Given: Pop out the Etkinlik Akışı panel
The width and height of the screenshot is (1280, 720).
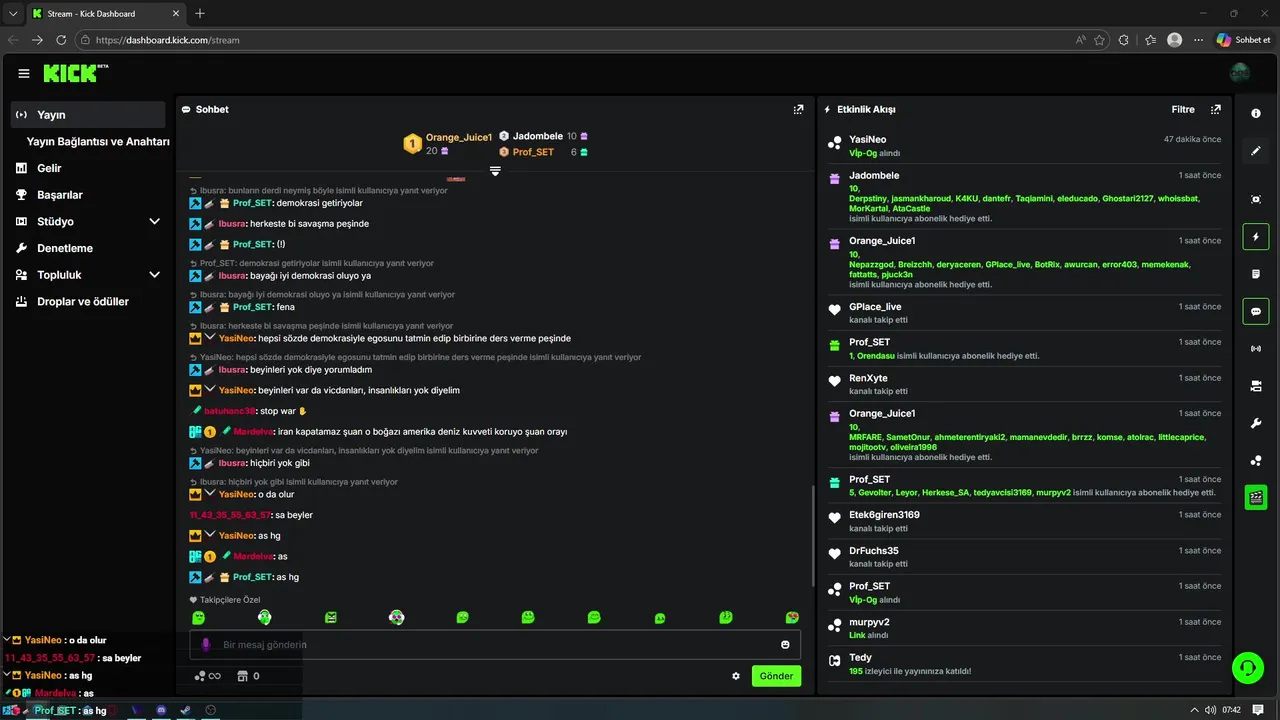Looking at the screenshot, I should [x=1215, y=109].
